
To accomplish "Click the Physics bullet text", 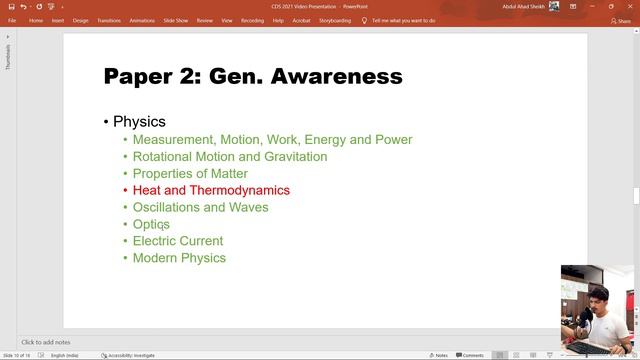I will pyautogui.click(x=139, y=122).
